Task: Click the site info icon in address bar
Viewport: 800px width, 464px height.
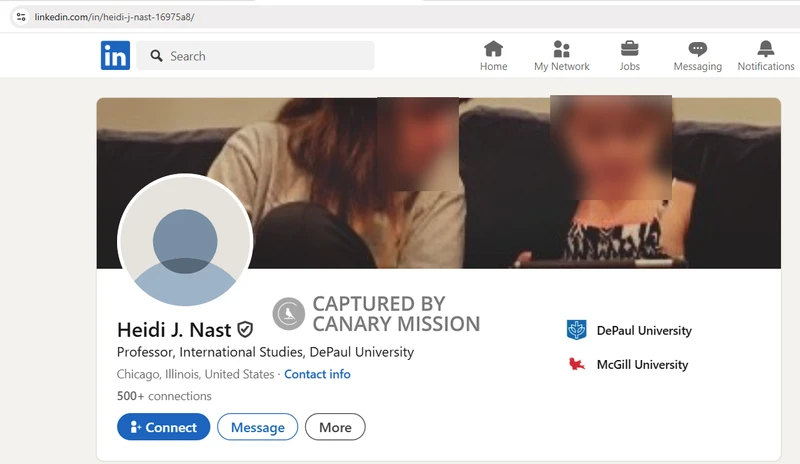Action: (x=20, y=17)
